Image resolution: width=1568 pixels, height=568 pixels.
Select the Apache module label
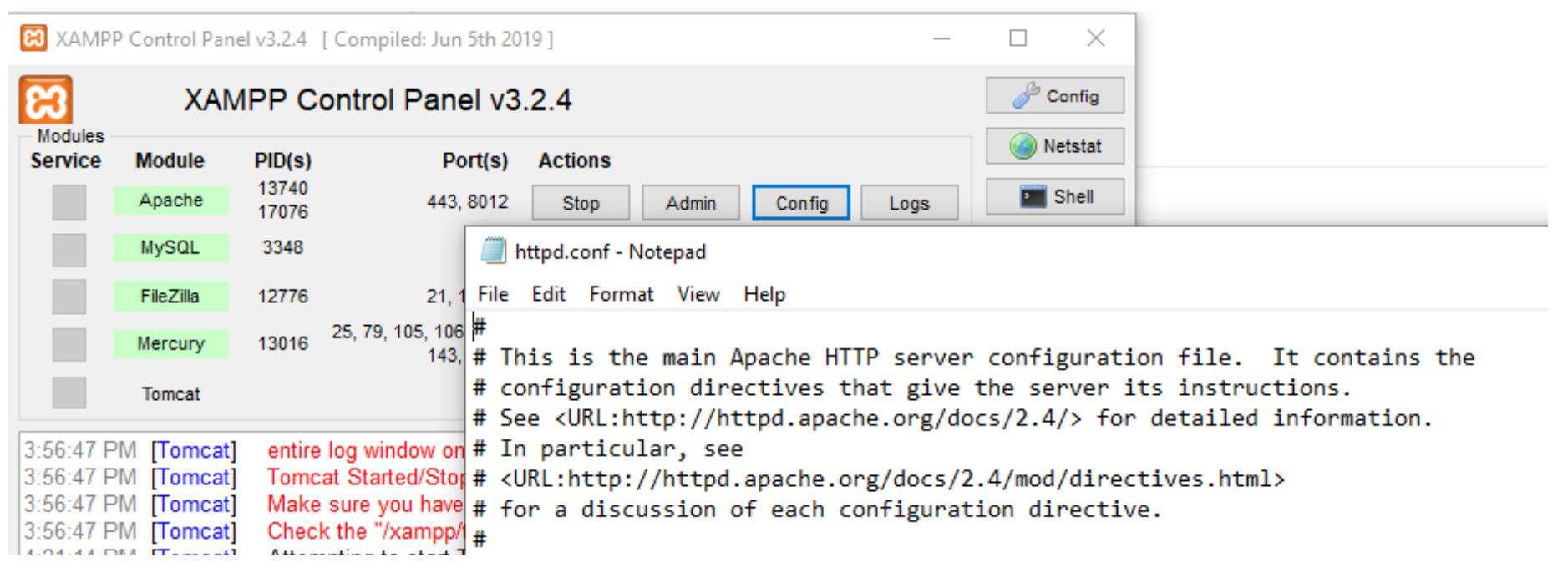point(171,200)
